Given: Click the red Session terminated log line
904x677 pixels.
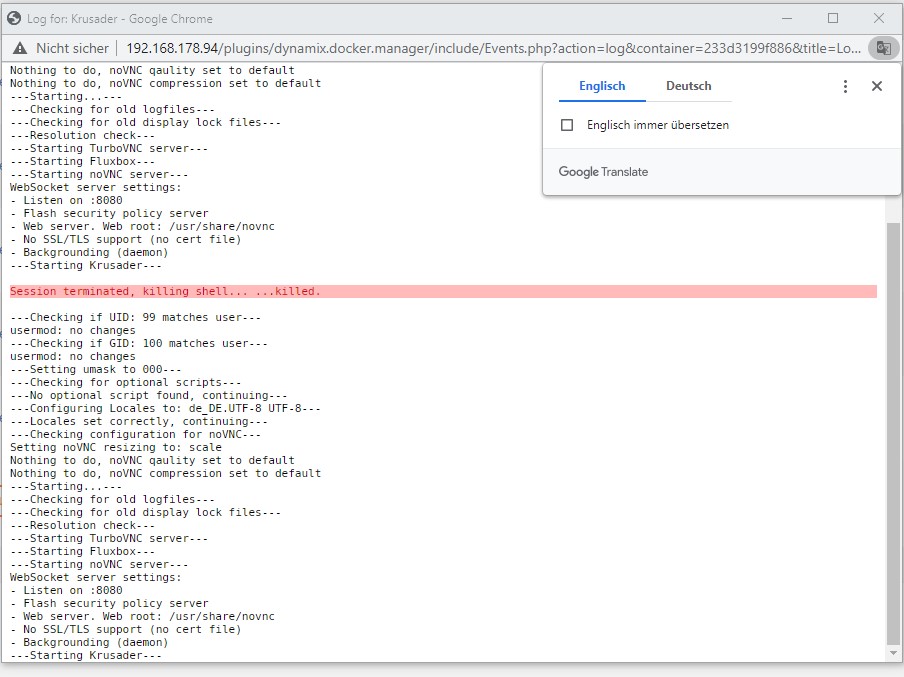Looking at the screenshot, I should click(443, 291).
